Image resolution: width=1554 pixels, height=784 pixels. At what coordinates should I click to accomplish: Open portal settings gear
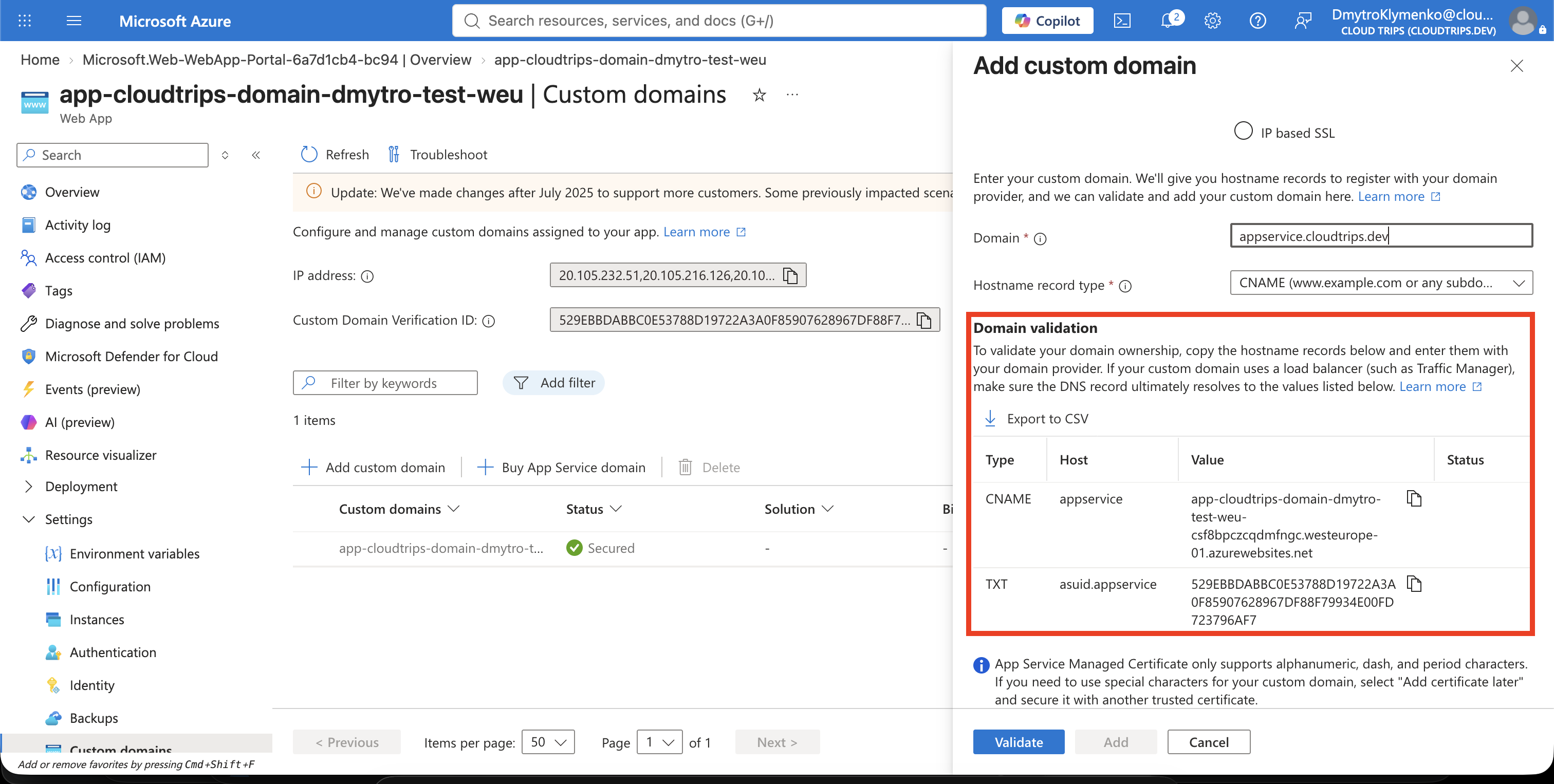pos(1213,21)
